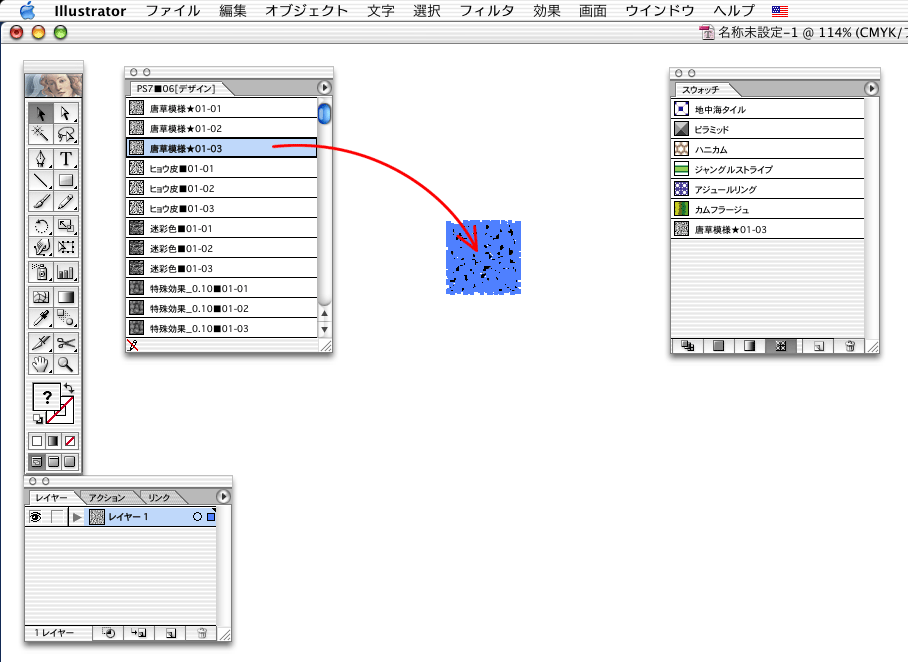This screenshot has height=662, width=908.
Task: Delete swatch trash in Swatches panel
Action: pyautogui.click(x=850, y=346)
